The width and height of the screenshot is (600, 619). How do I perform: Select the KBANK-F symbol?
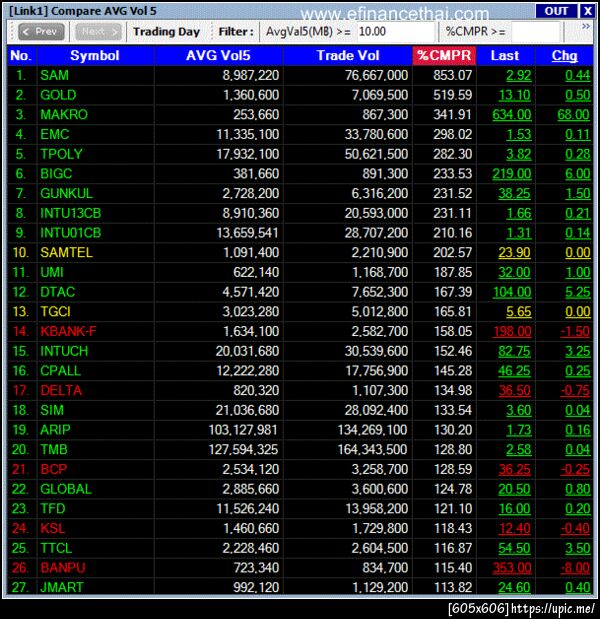68,332
